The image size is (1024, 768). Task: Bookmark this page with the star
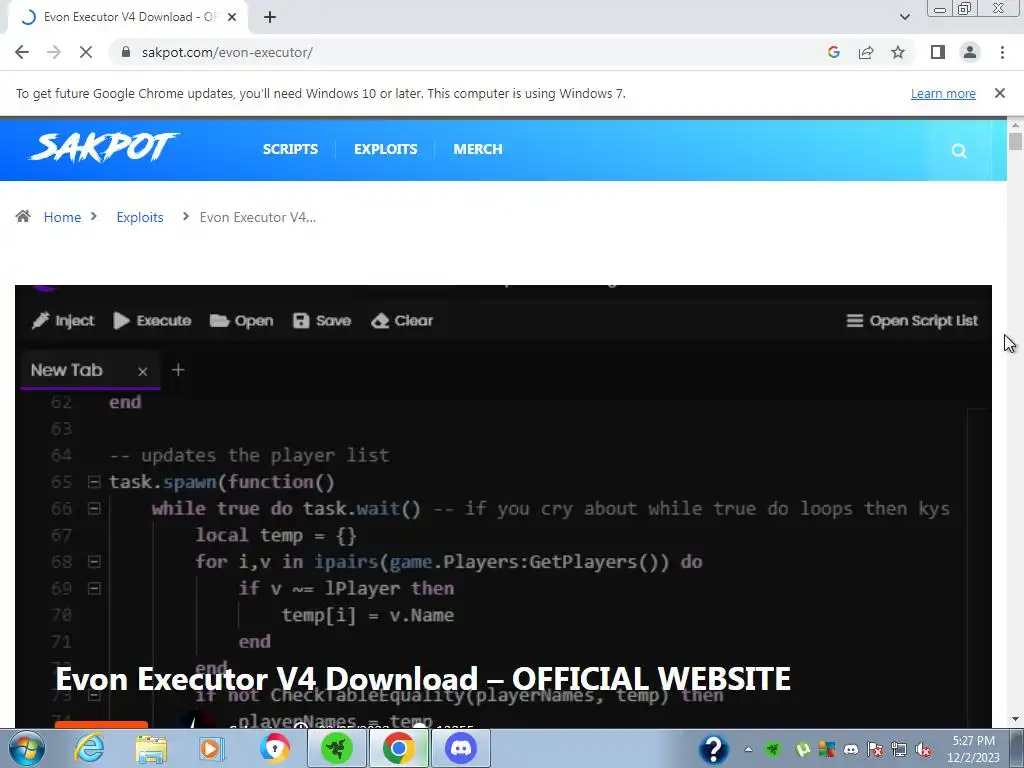click(x=898, y=52)
